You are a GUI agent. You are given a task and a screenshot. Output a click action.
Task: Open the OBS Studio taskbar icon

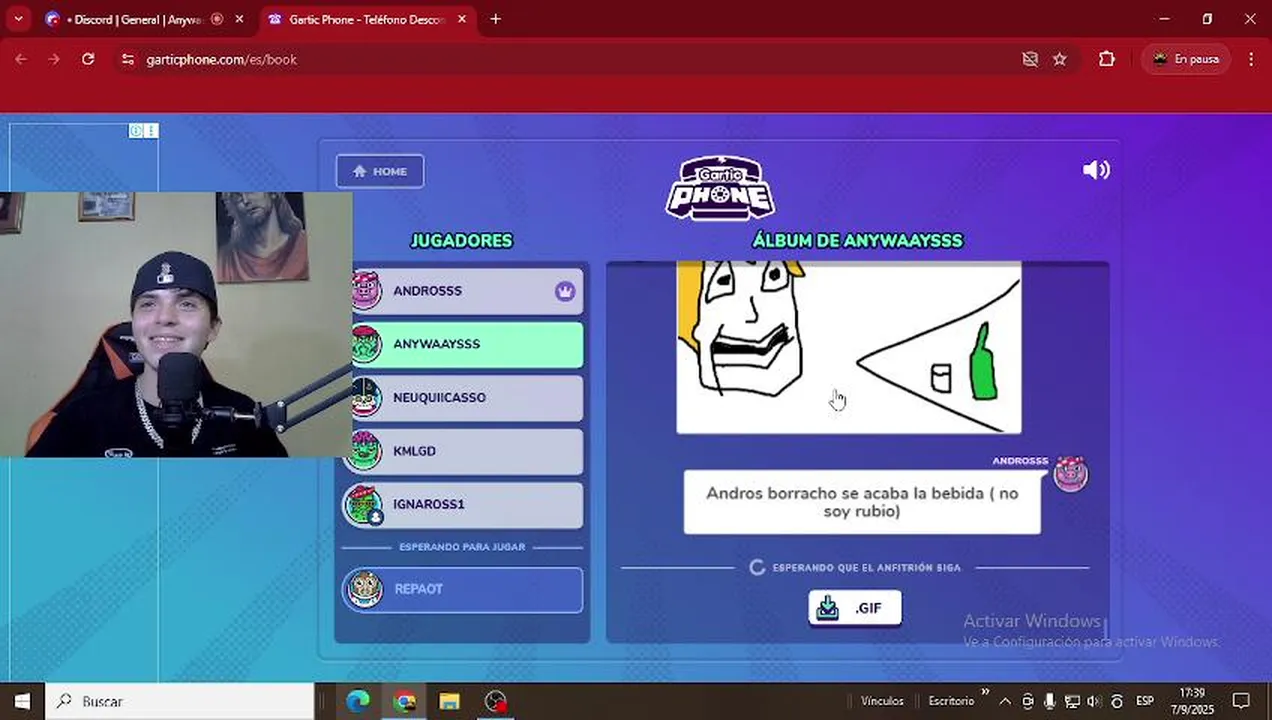pos(496,701)
